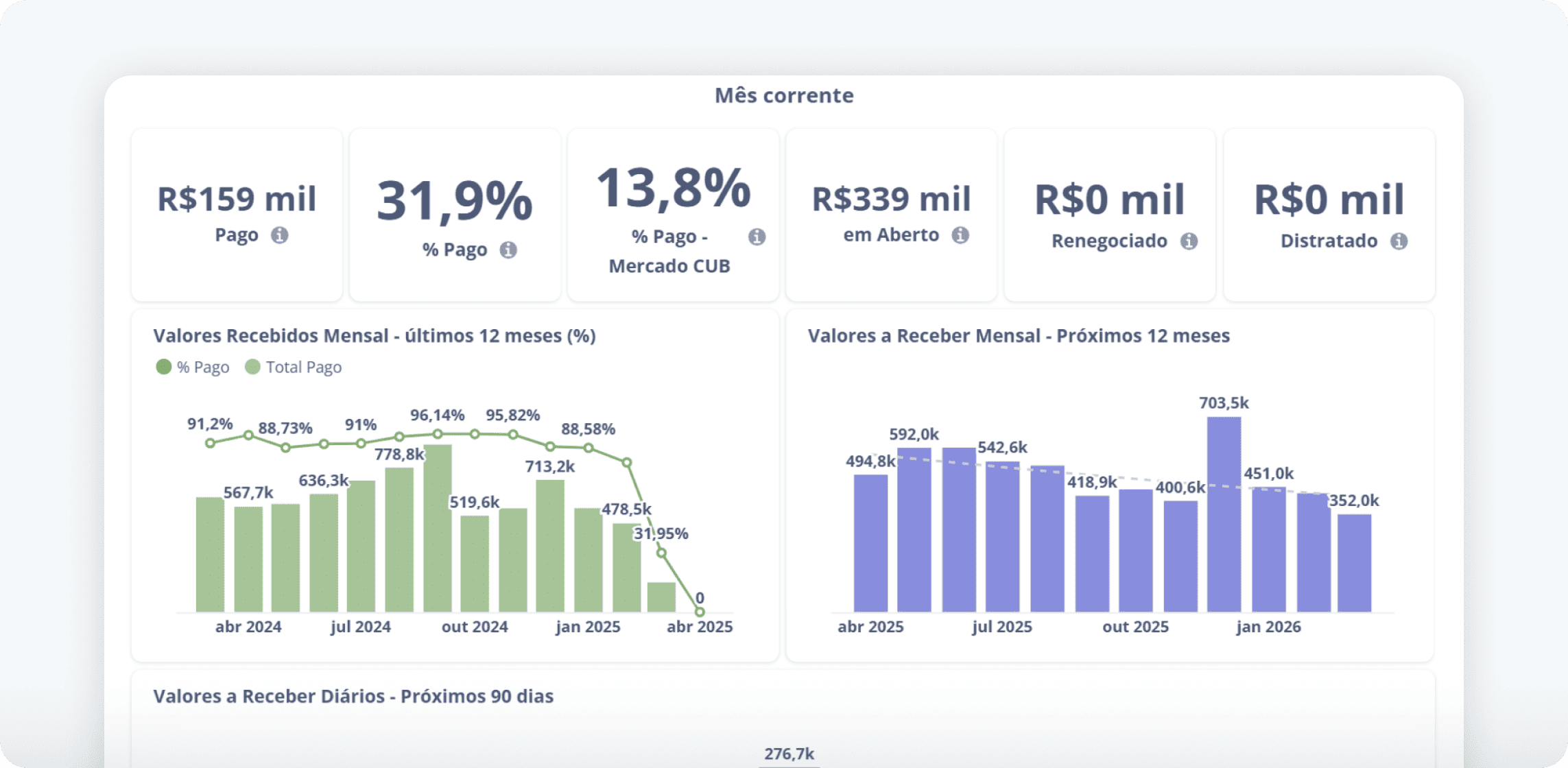Click the 31,9% value
The image size is (1568, 768).
[x=455, y=201]
